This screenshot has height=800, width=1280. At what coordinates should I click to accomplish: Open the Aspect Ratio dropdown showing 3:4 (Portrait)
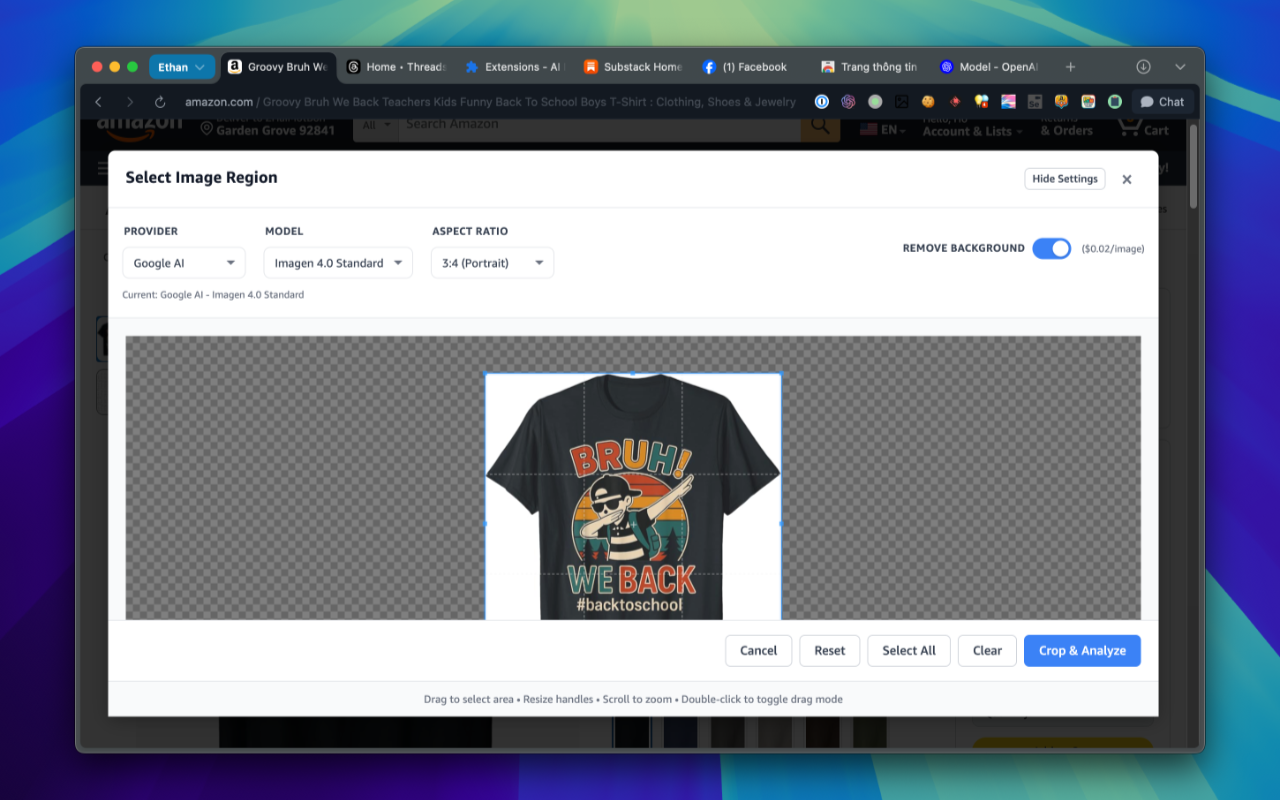492,263
